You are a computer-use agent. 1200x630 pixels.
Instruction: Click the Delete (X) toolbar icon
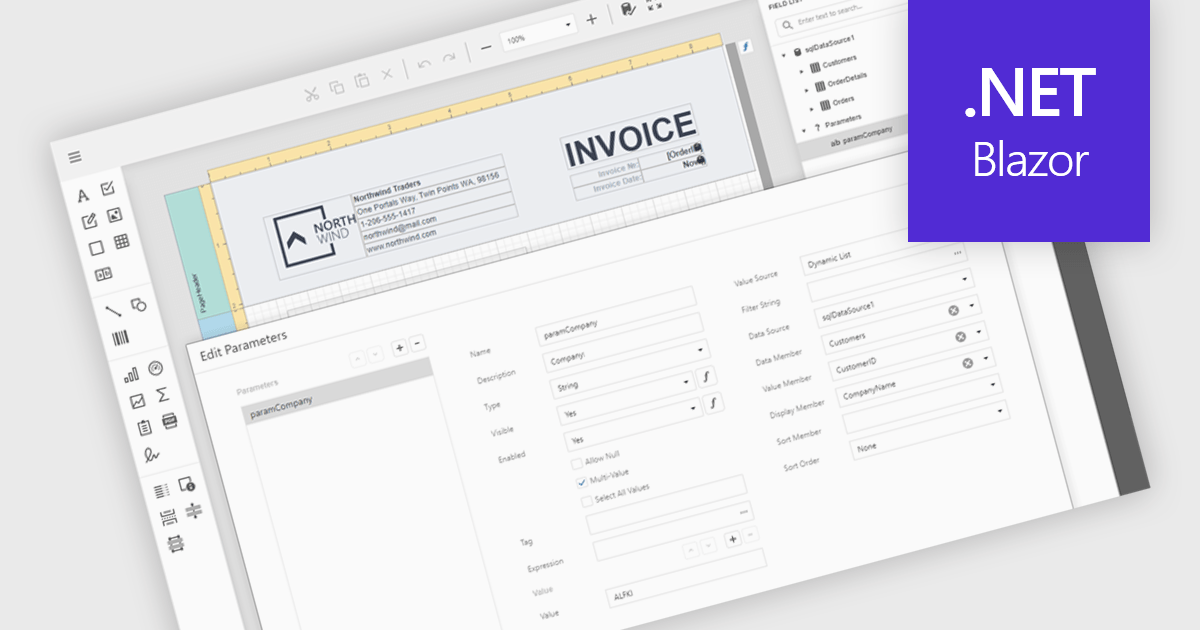tap(387, 74)
